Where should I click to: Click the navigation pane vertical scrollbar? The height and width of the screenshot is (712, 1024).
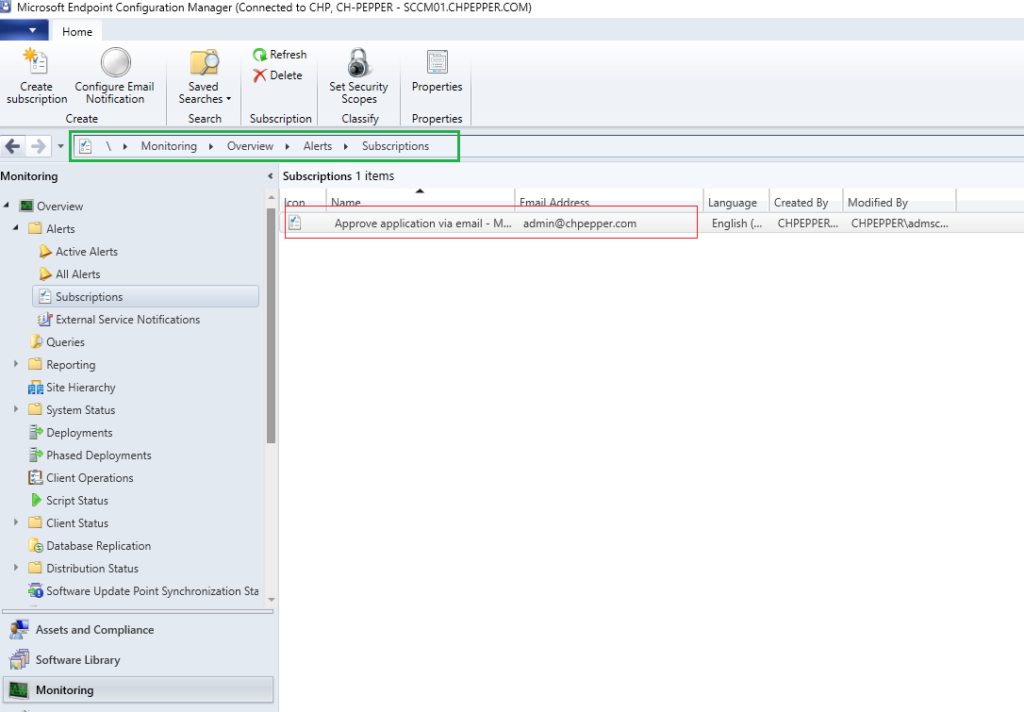pyautogui.click(x=271, y=325)
